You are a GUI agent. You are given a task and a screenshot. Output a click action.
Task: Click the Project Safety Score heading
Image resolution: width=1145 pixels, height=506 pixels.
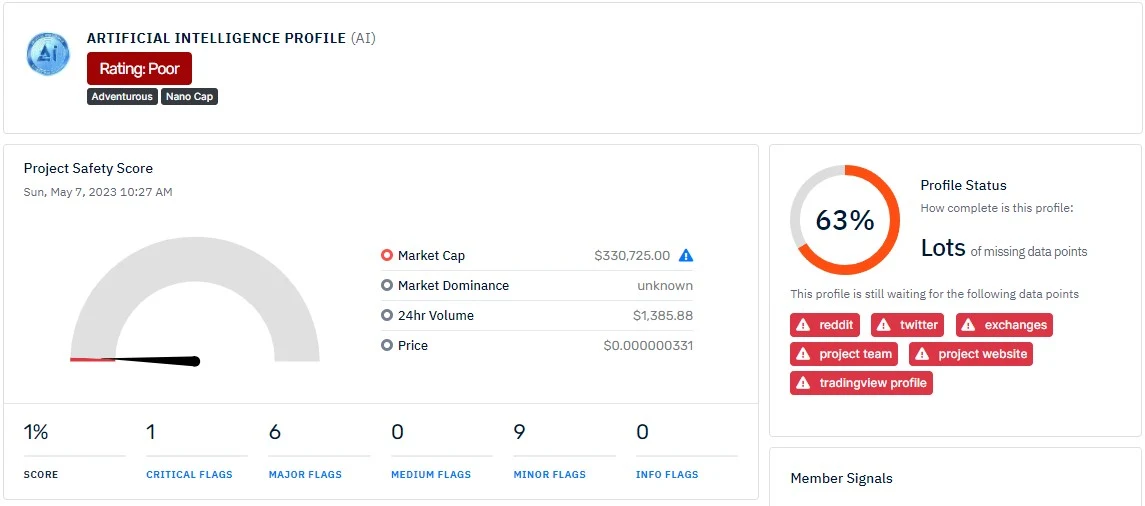[88, 169]
